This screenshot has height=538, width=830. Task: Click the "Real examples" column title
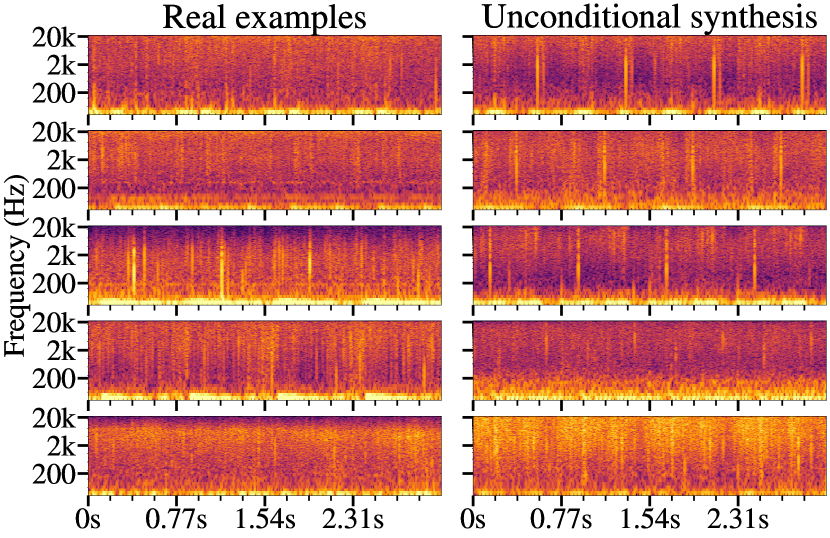tap(264, 17)
